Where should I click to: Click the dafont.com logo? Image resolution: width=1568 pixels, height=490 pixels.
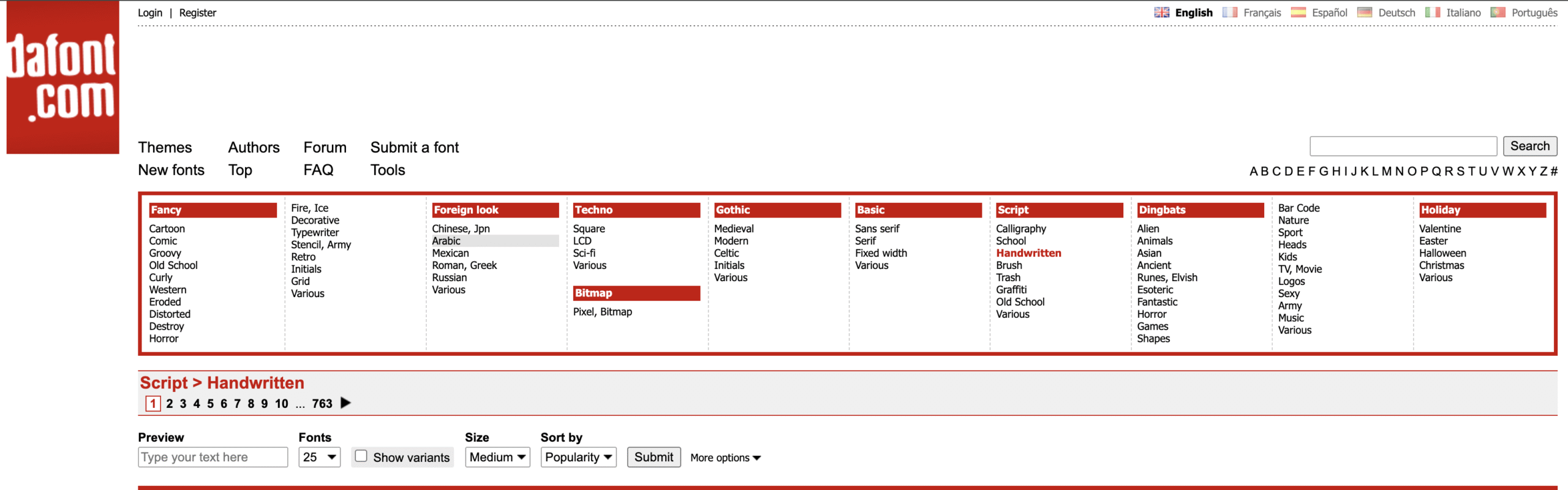click(62, 77)
